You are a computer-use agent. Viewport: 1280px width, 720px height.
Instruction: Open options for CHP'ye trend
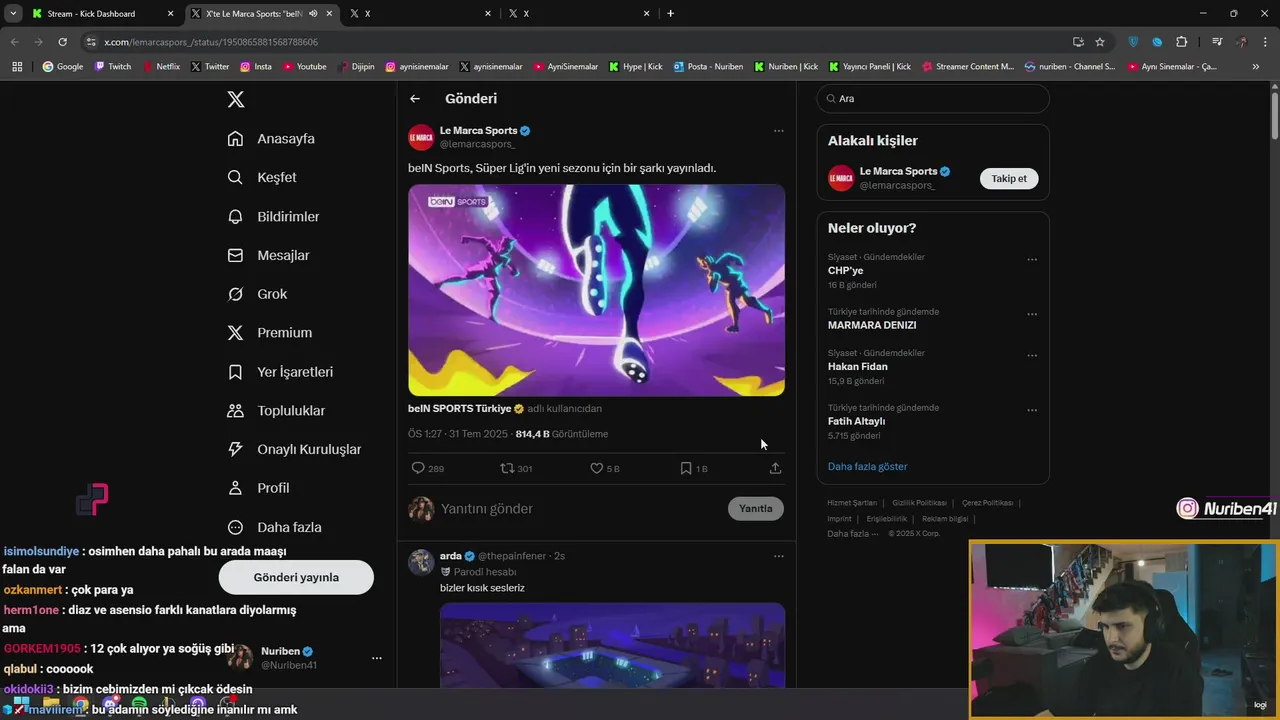tap(1032, 260)
